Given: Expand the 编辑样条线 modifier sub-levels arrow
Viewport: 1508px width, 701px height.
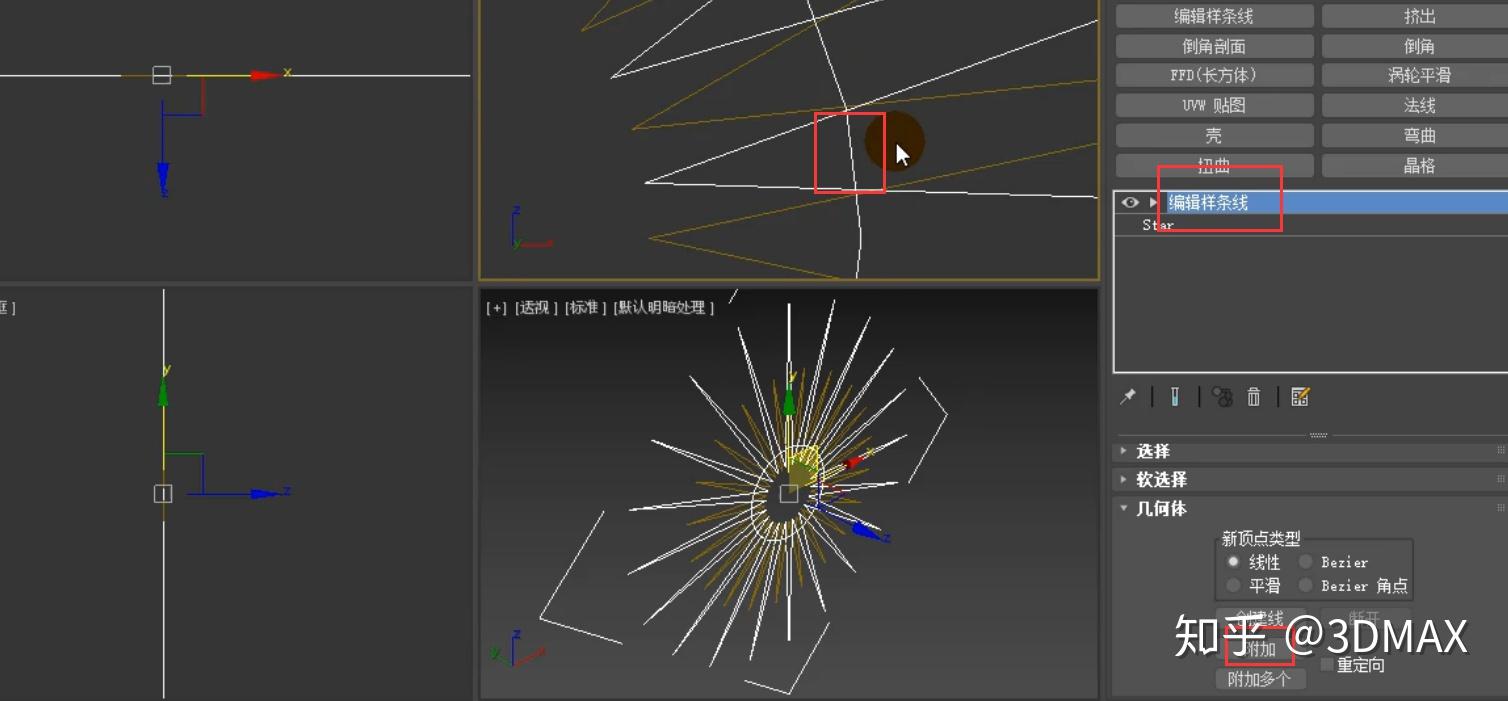Looking at the screenshot, I should 1152,202.
